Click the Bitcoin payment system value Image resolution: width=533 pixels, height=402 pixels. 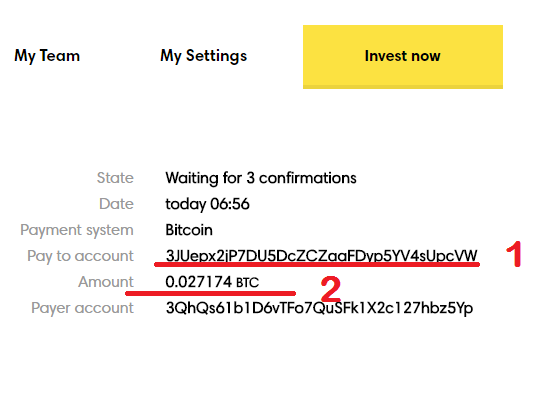[189, 230]
